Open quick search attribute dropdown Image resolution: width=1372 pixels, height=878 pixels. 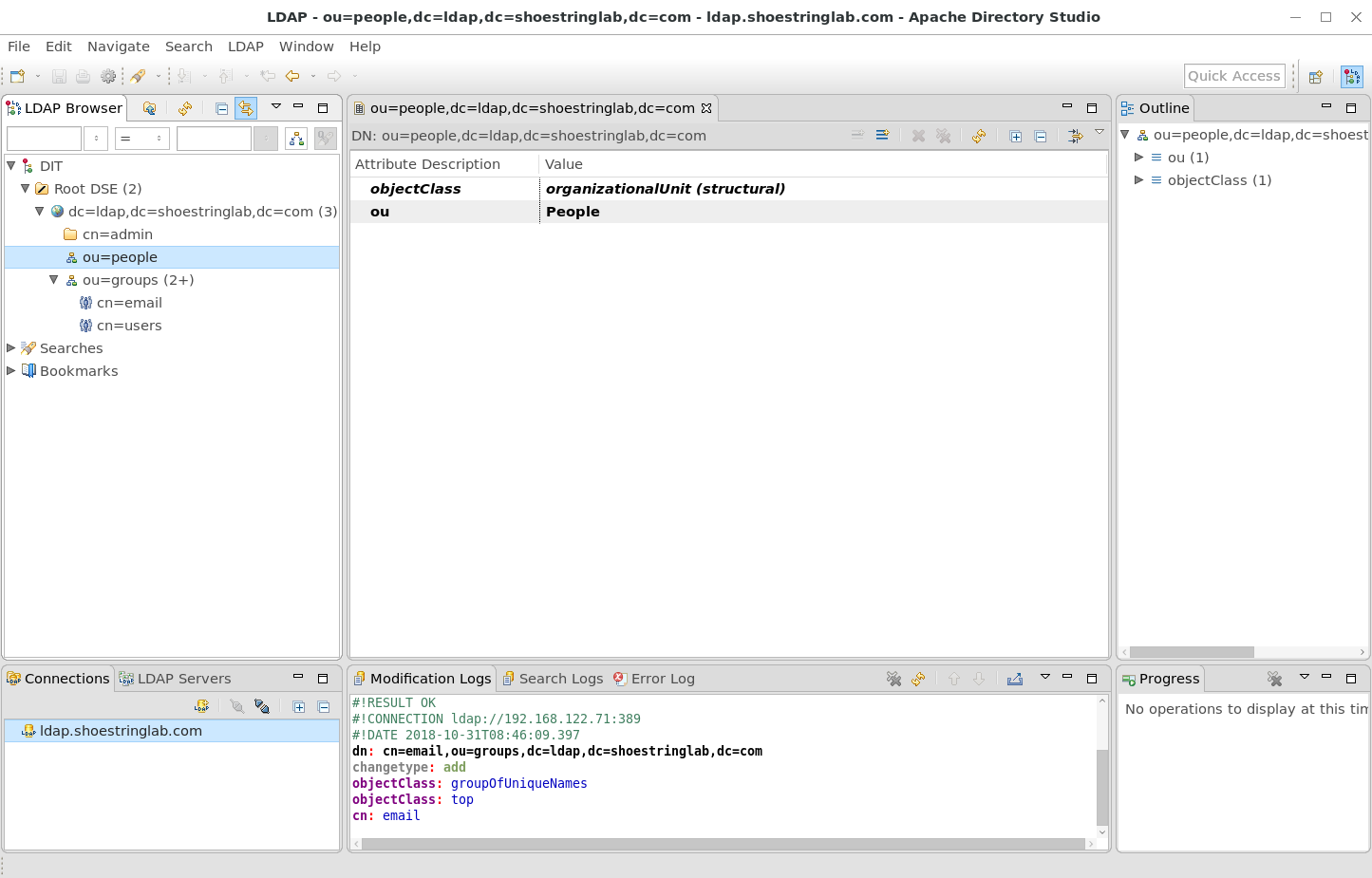coord(96,139)
